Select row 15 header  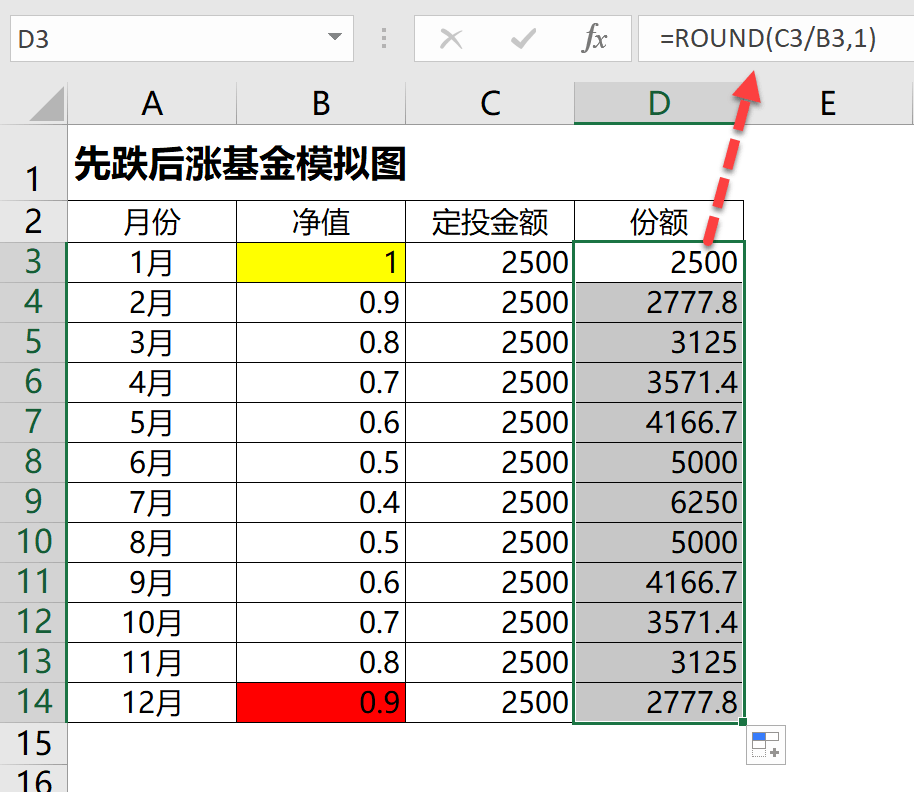(33, 743)
